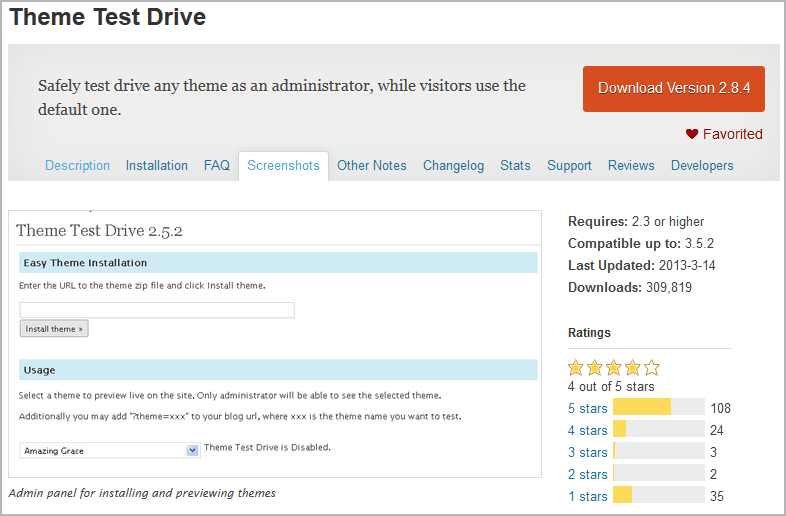Click the Theme Test Drive page title
This screenshot has width=786, height=516.
pos(108,17)
